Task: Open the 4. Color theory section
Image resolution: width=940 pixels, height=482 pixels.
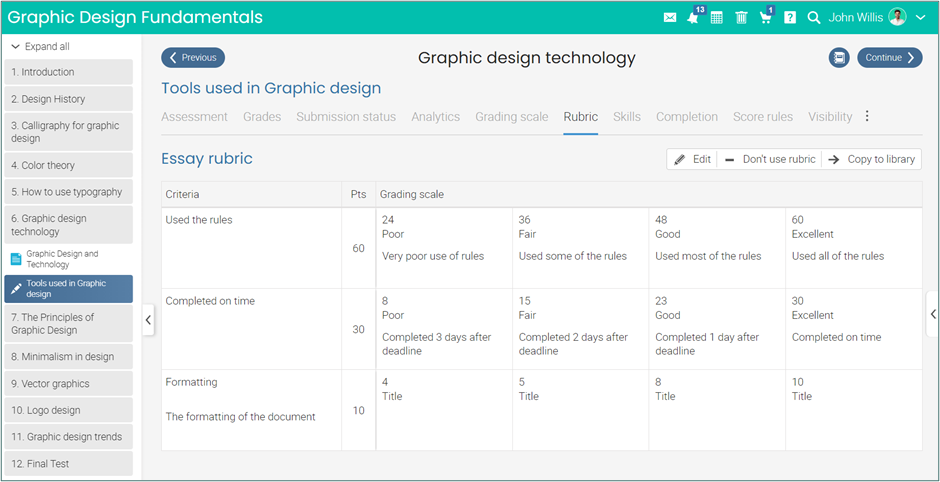Action: point(68,165)
